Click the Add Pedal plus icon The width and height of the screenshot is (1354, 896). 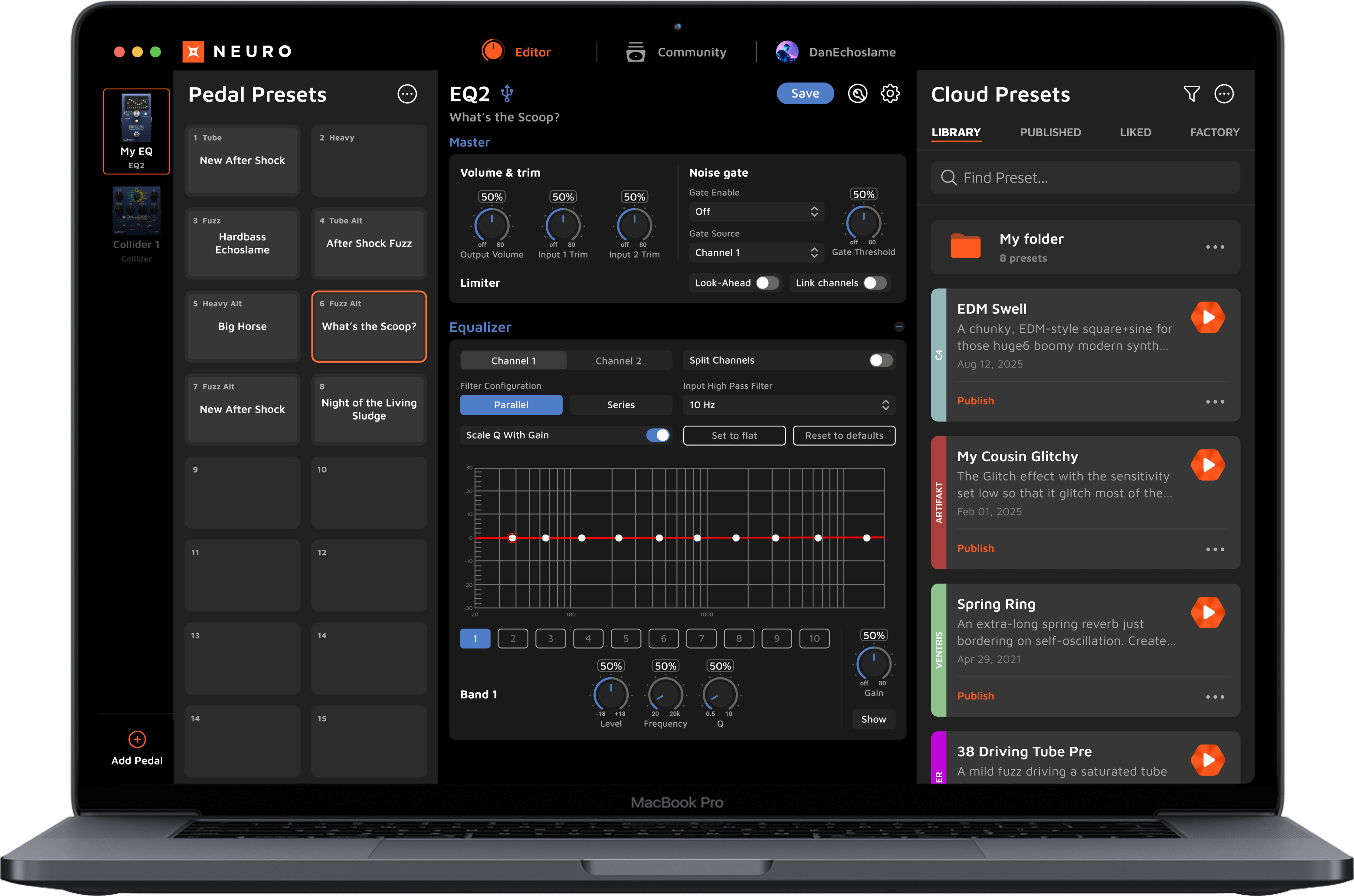click(137, 739)
